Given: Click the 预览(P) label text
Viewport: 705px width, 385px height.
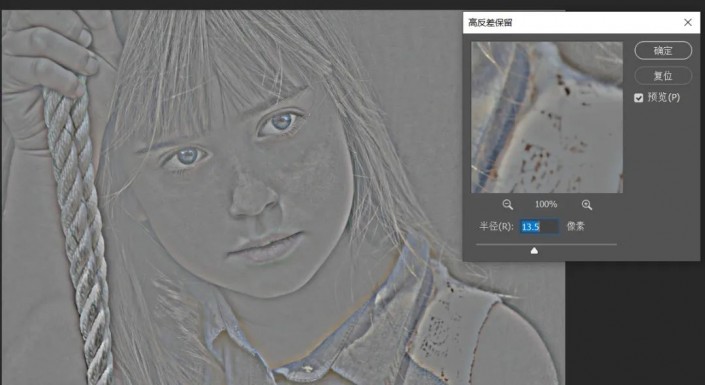Looking at the screenshot, I should [x=664, y=97].
